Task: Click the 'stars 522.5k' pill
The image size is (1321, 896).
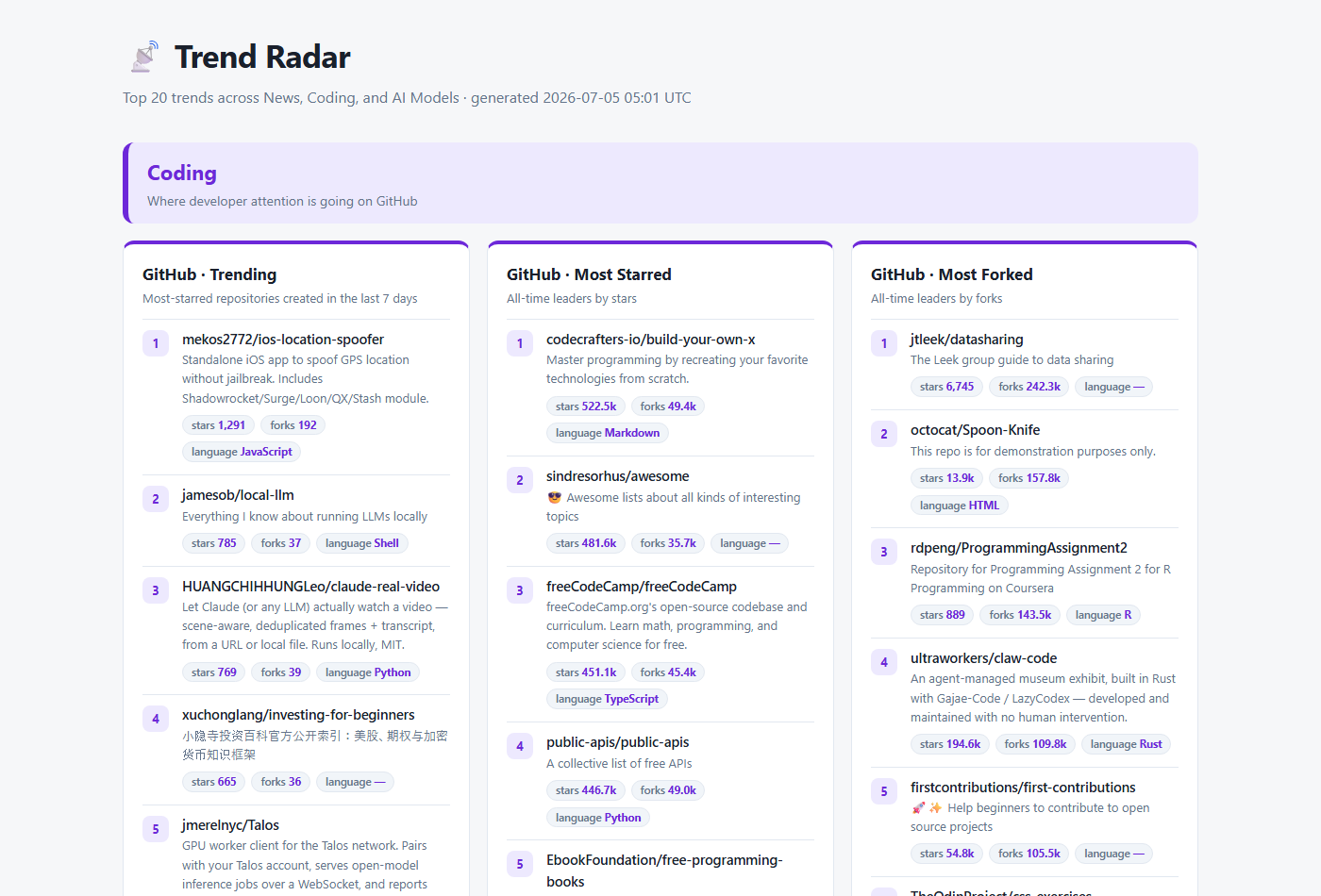Action: (x=586, y=407)
